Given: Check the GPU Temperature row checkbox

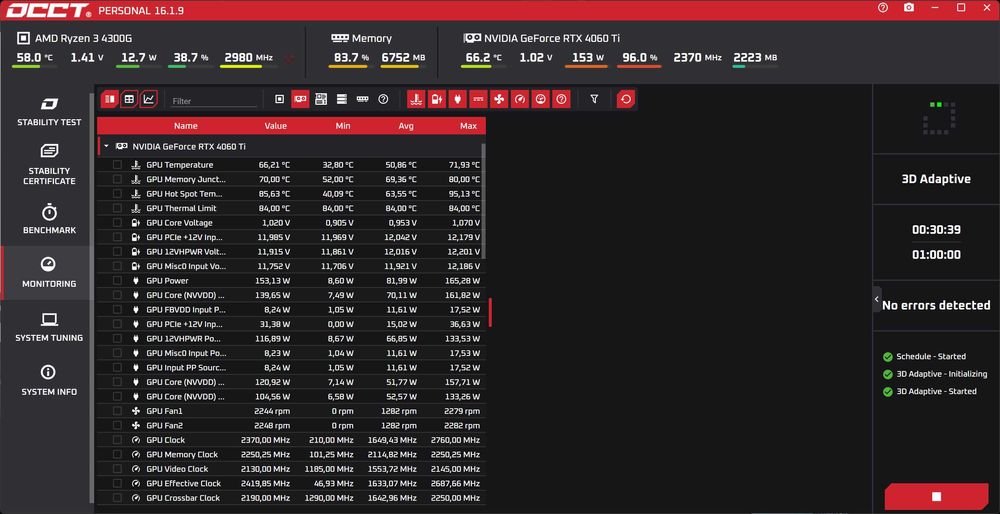Looking at the screenshot, I should click(117, 165).
